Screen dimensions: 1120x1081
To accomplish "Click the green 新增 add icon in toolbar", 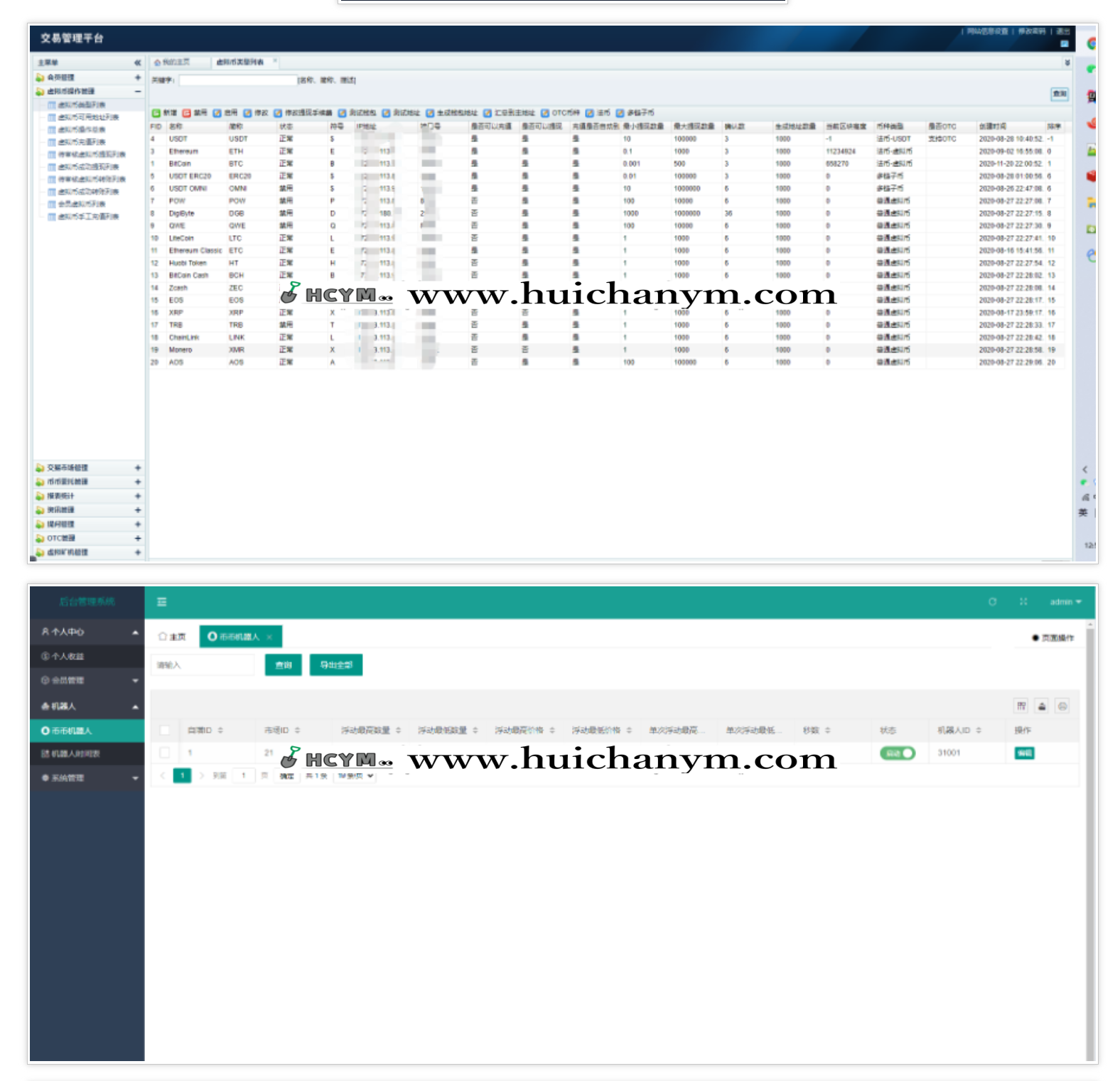I will pos(156,113).
